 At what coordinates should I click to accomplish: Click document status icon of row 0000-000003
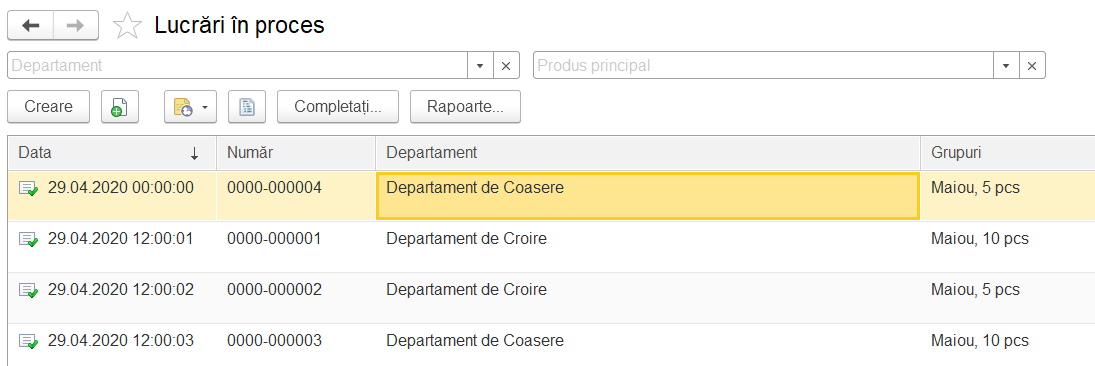click(28, 342)
